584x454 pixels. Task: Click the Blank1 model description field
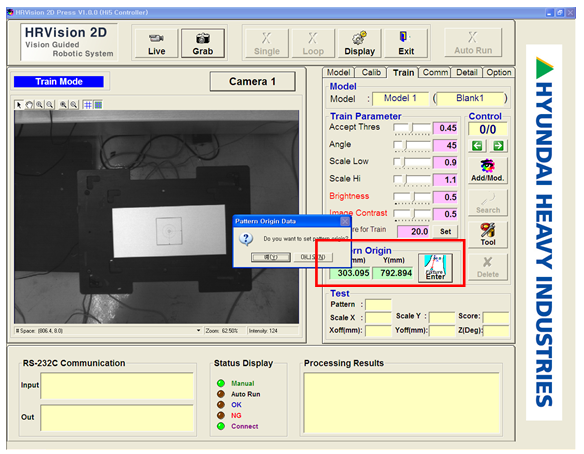470,98
